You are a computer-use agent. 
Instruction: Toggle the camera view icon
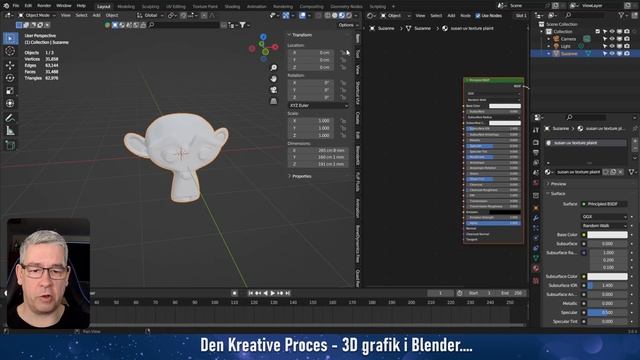273,90
